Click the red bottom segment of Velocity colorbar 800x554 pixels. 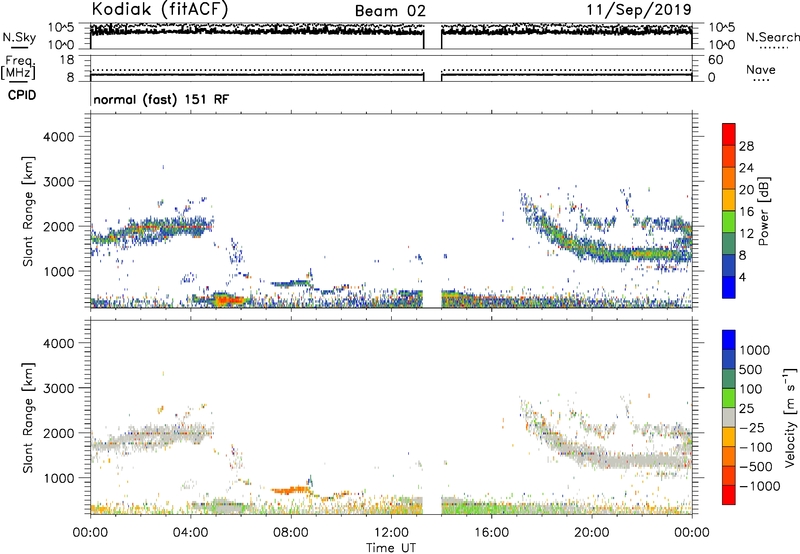(729, 495)
